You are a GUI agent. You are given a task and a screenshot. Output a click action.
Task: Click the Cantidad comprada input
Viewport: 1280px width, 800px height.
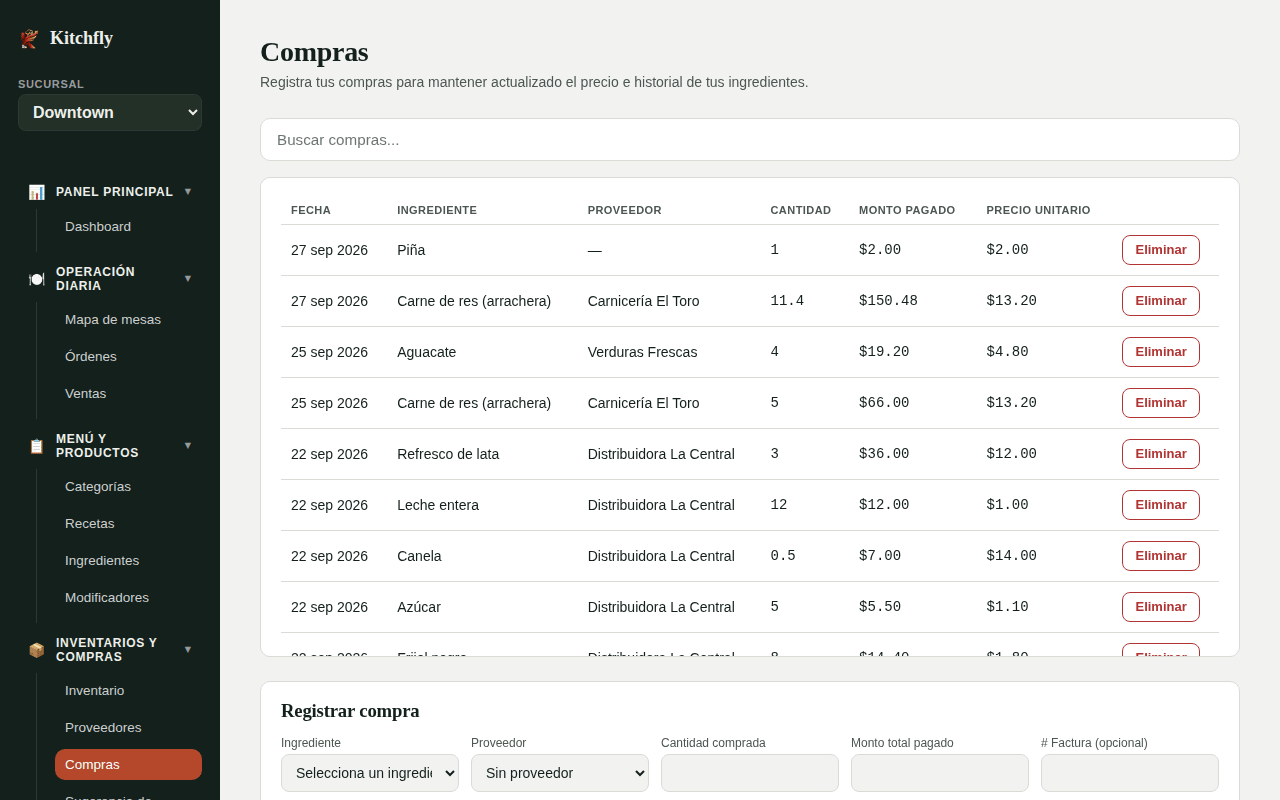[750, 773]
